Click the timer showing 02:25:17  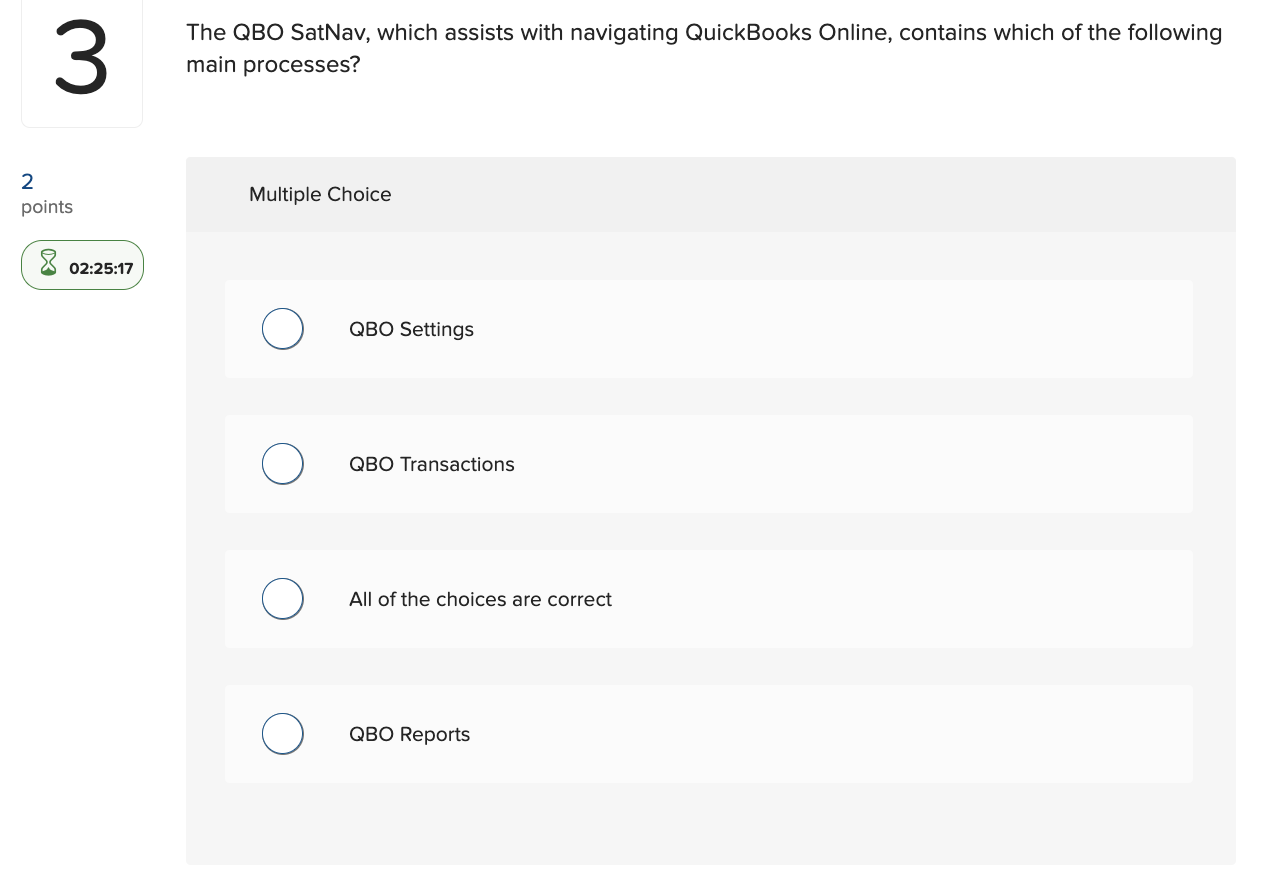tap(98, 268)
